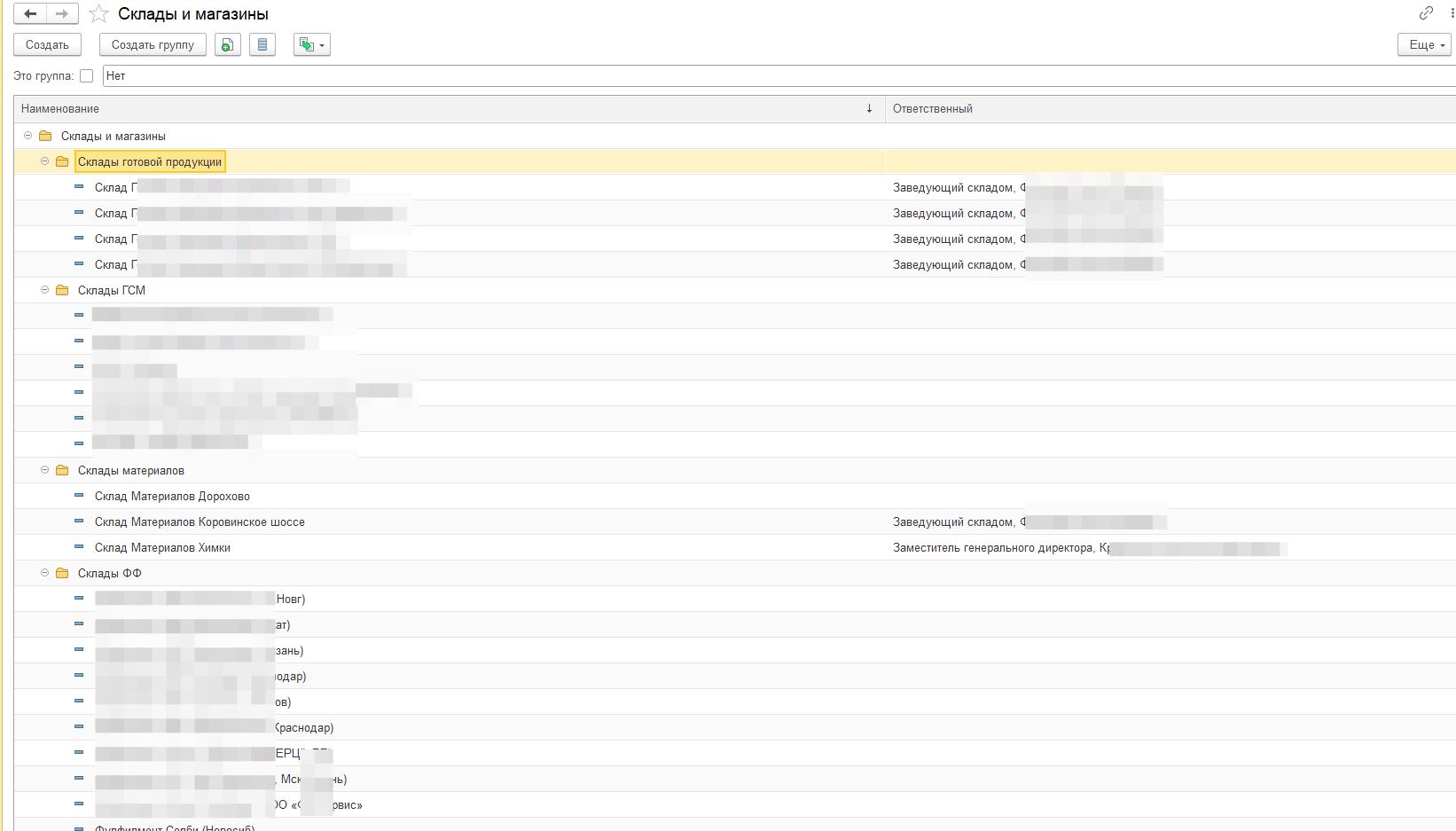
Task: Click the back navigation arrow
Action: pos(30,14)
